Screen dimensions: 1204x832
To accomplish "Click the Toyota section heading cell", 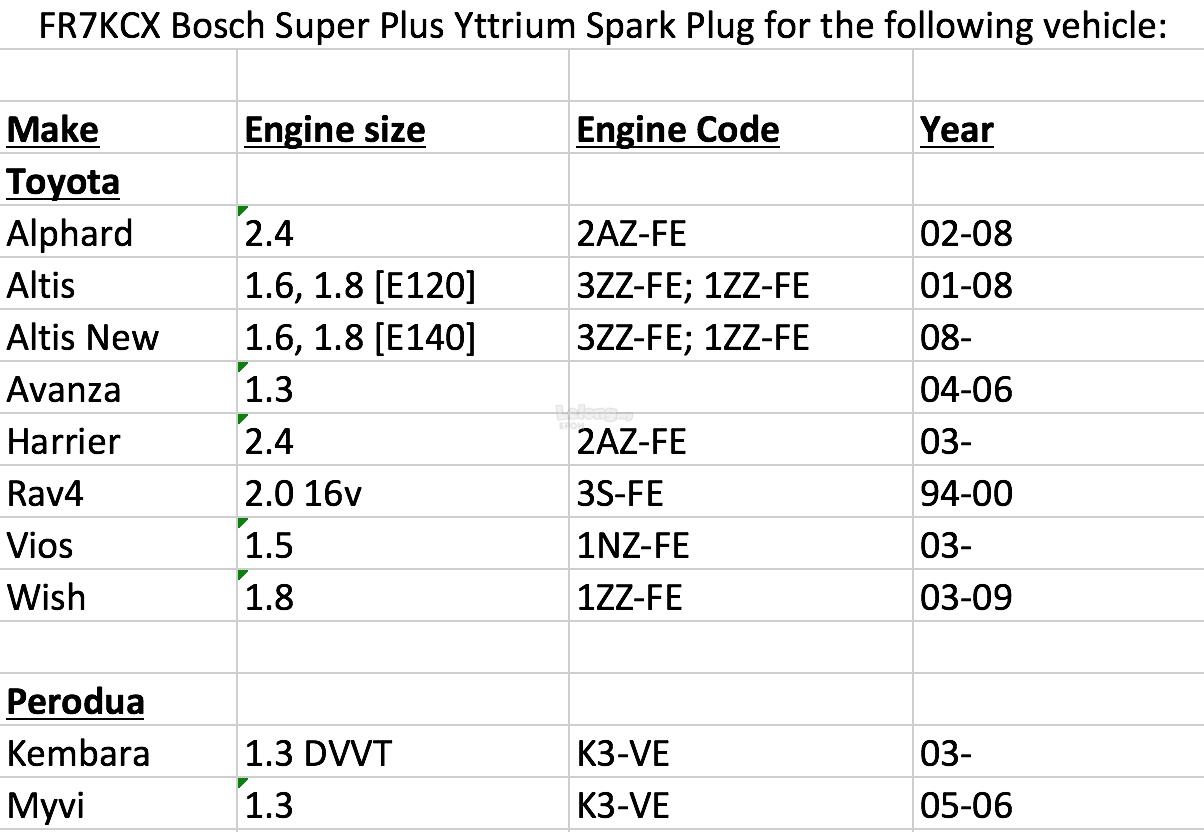I will pyautogui.click(x=63, y=182).
